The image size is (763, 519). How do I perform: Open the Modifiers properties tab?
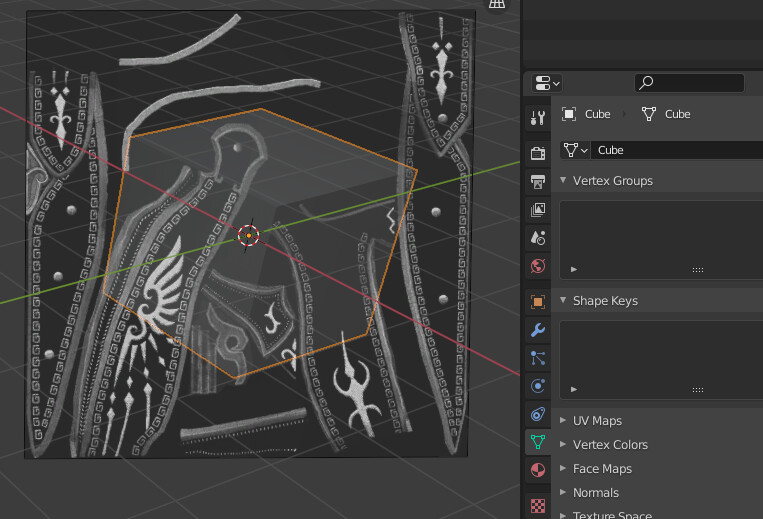(x=538, y=330)
